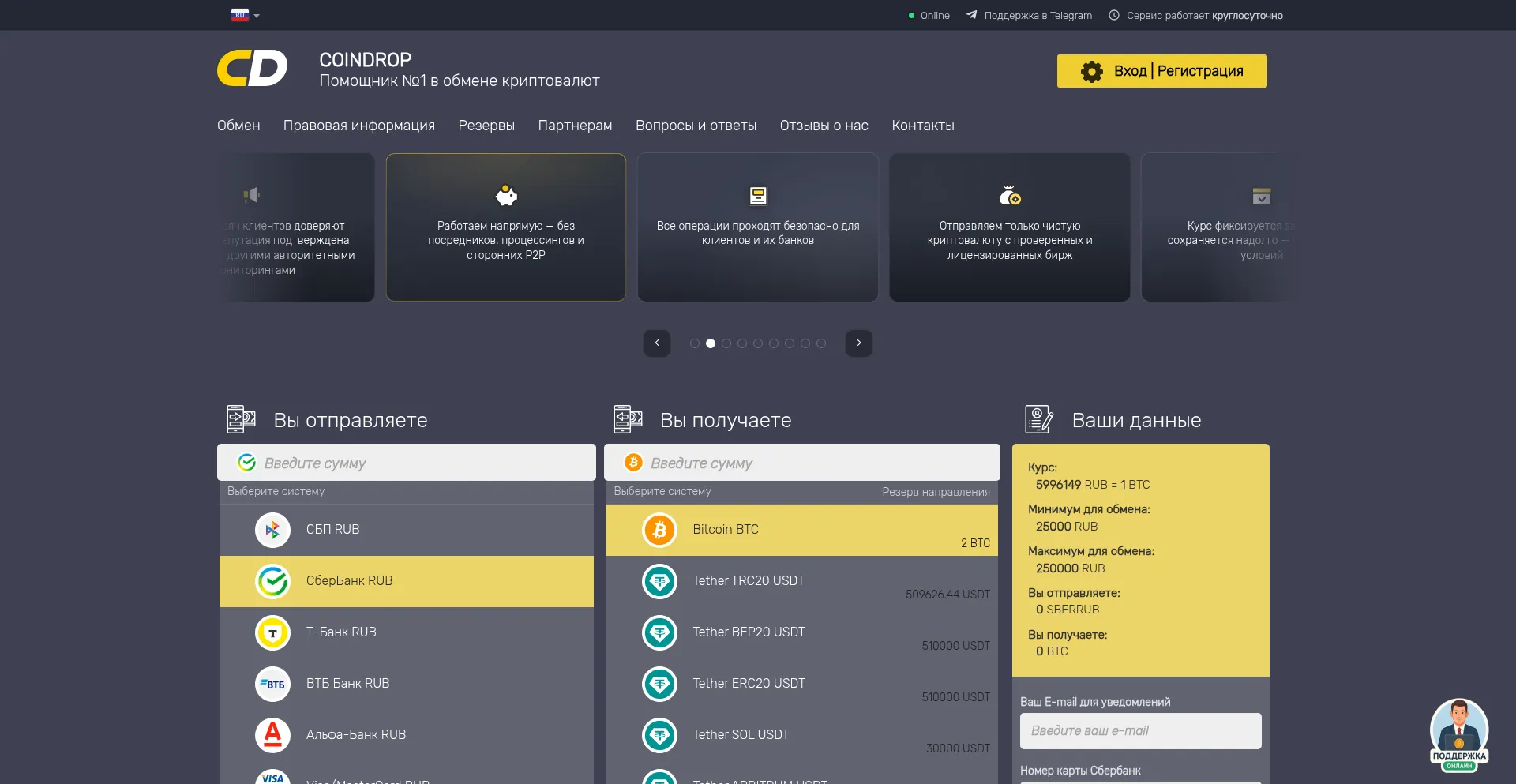Select fifth carousel pagination dot
Screen dimensions: 1516x784
(758, 343)
